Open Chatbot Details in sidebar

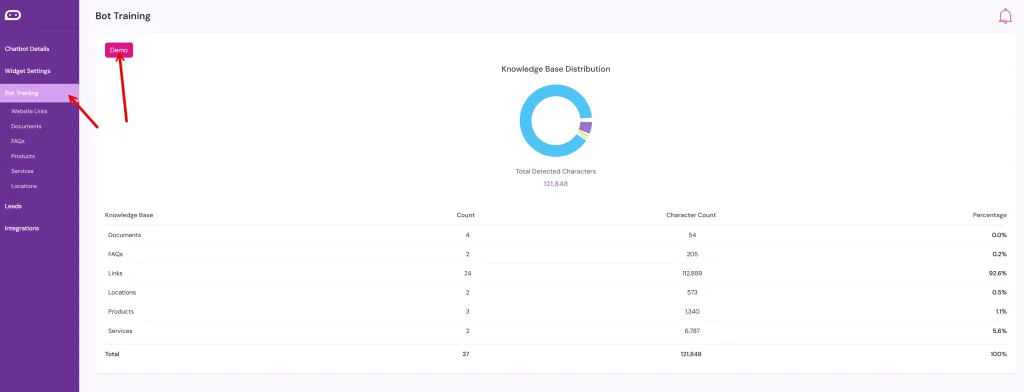point(27,49)
